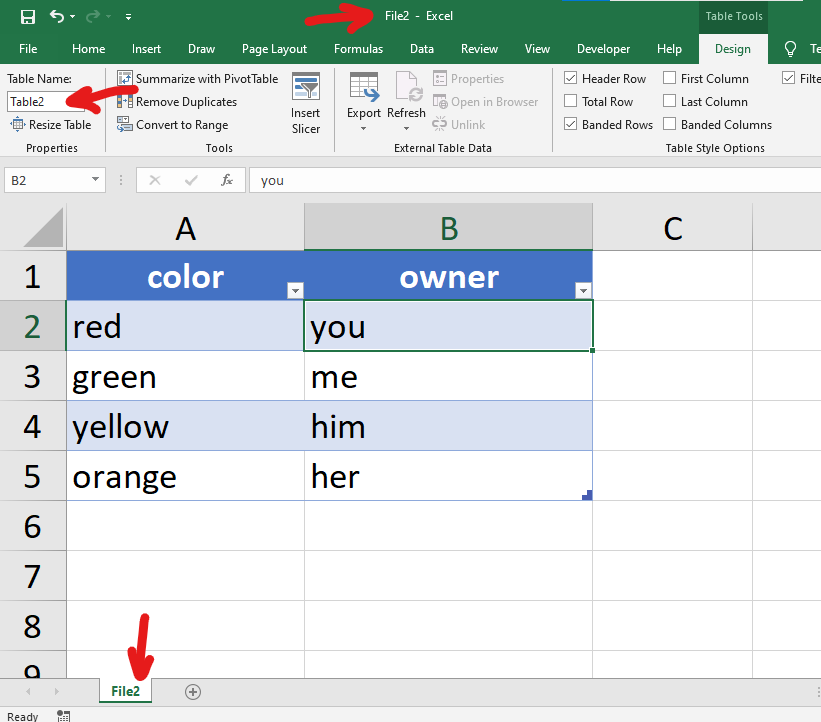Expand the Export dropdown arrow
The width and height of the screenshot is (821, 722).
click(363, 129)
